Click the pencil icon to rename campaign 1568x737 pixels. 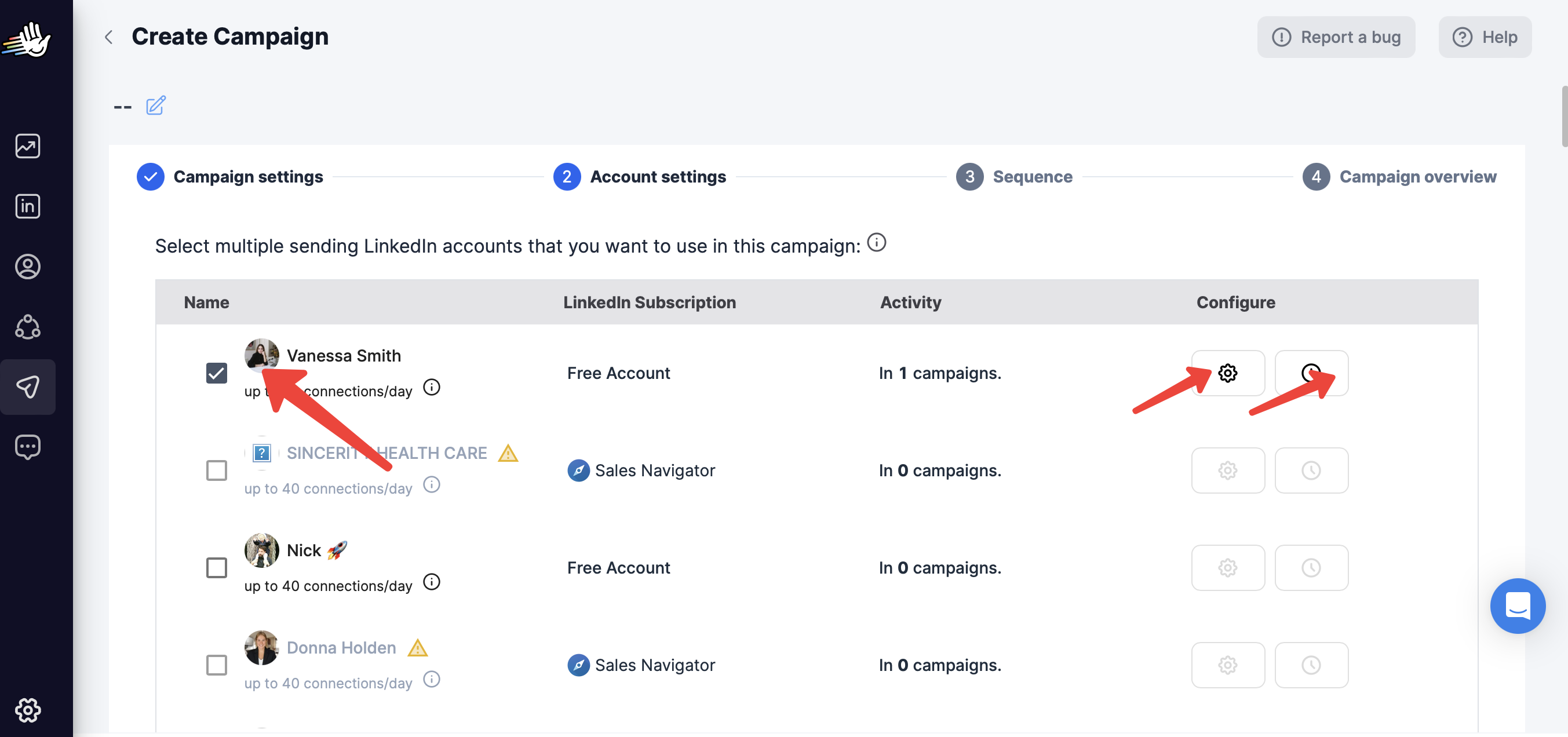click(156, 106)
